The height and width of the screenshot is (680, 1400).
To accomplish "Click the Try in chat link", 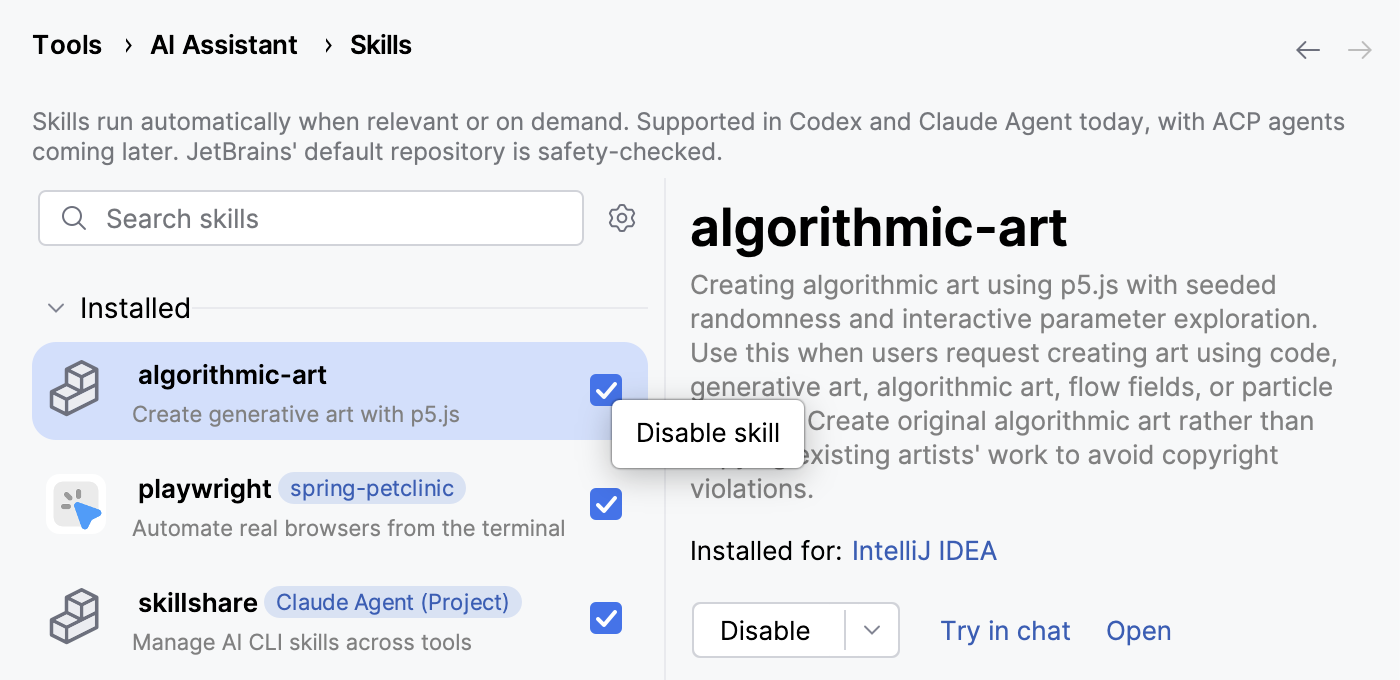I will click(x=1005, y=631).
